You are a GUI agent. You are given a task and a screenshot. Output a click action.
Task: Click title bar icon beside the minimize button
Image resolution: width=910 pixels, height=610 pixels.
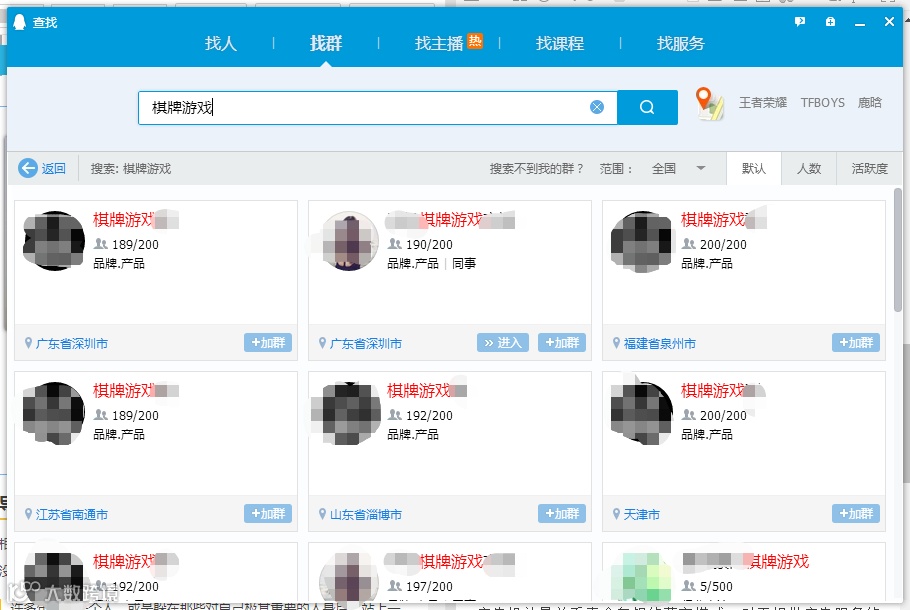(x=830, y=22)
